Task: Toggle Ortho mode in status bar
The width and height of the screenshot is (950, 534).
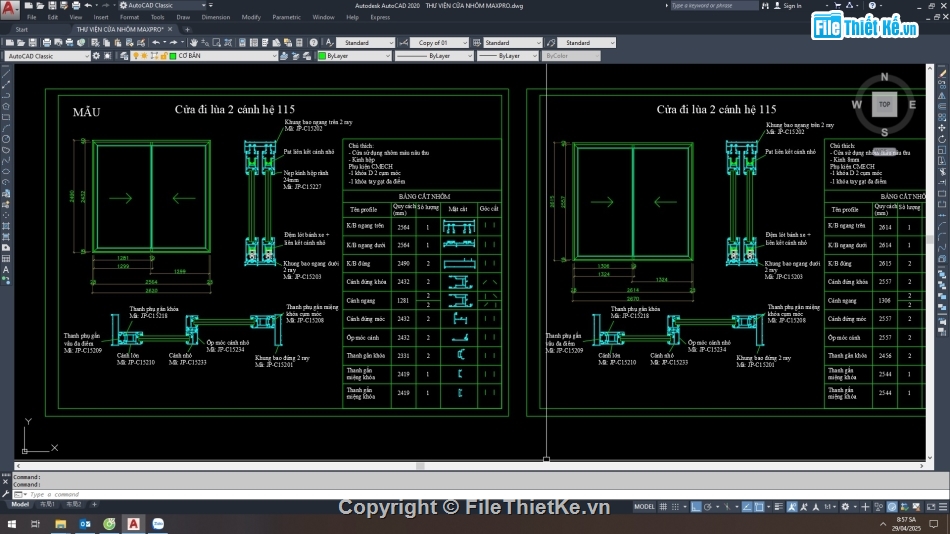Action: pyautogui.click(x=696, y=507)
